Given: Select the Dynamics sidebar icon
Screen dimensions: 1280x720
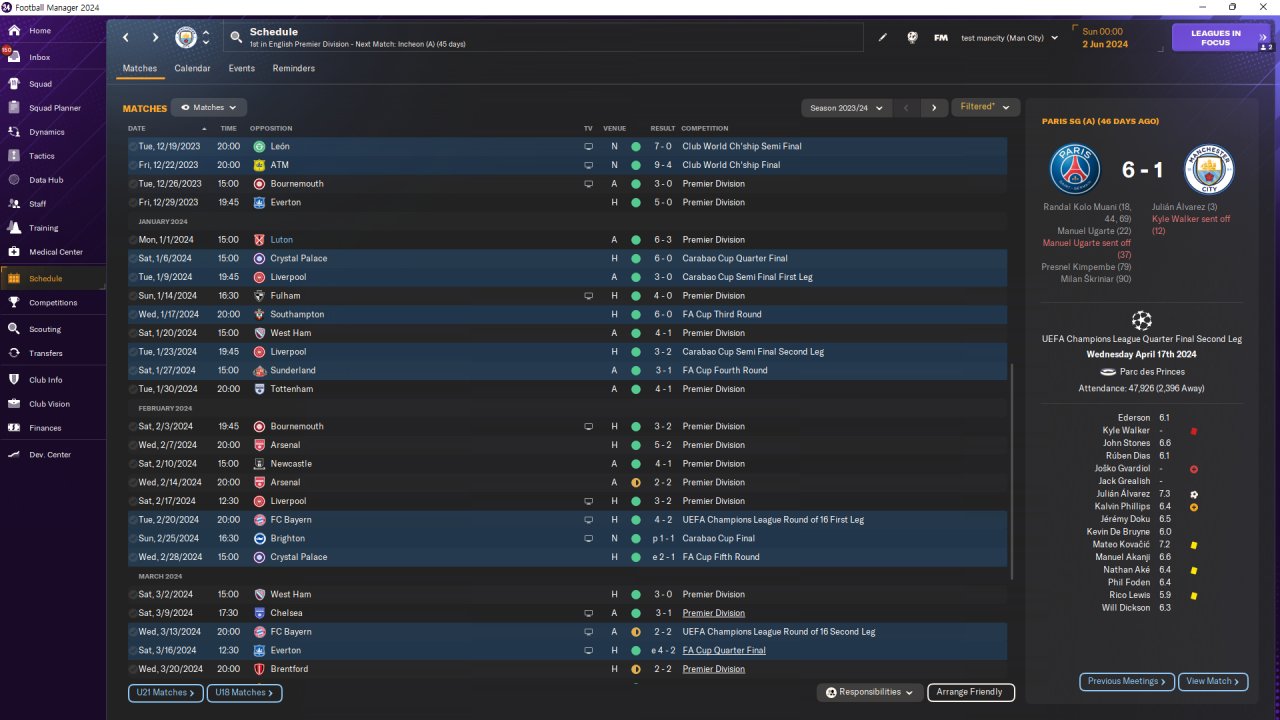Looking at the screenshot, I should (14, 132).
